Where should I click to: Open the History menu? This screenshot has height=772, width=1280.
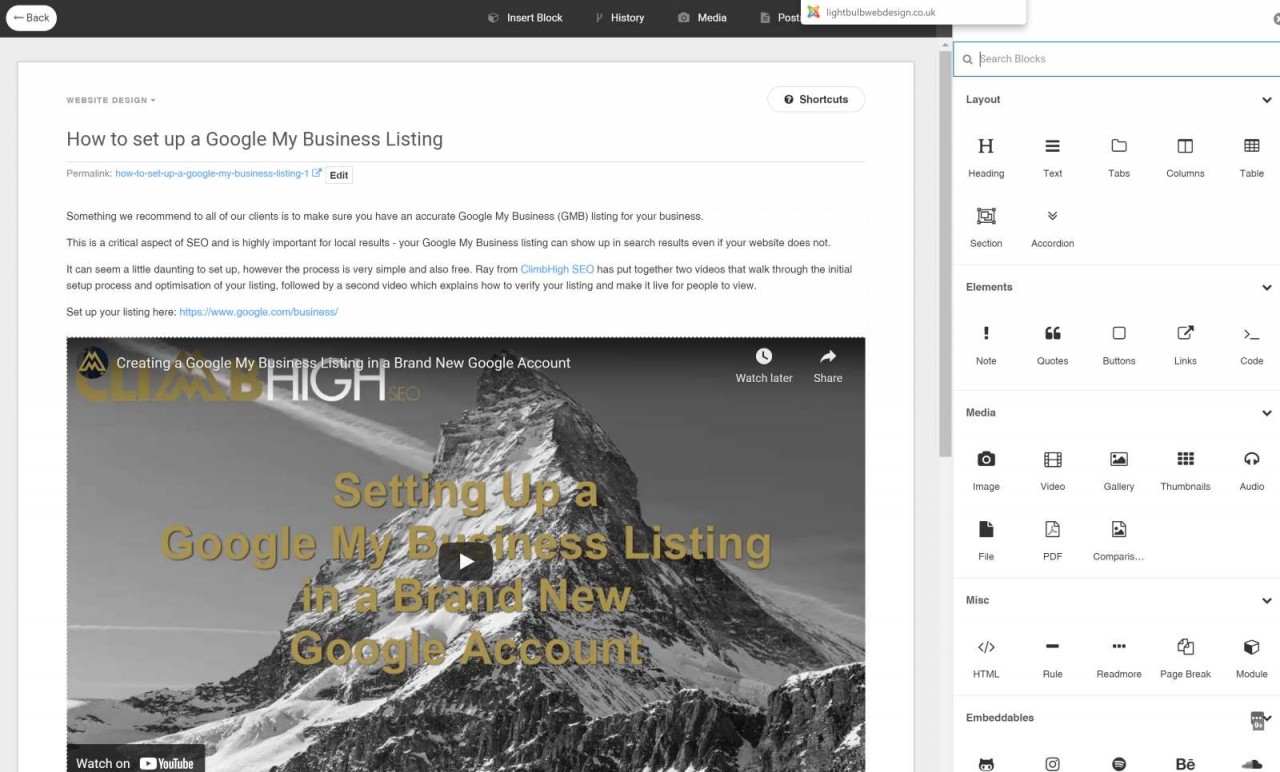click(x=619, y=17)
